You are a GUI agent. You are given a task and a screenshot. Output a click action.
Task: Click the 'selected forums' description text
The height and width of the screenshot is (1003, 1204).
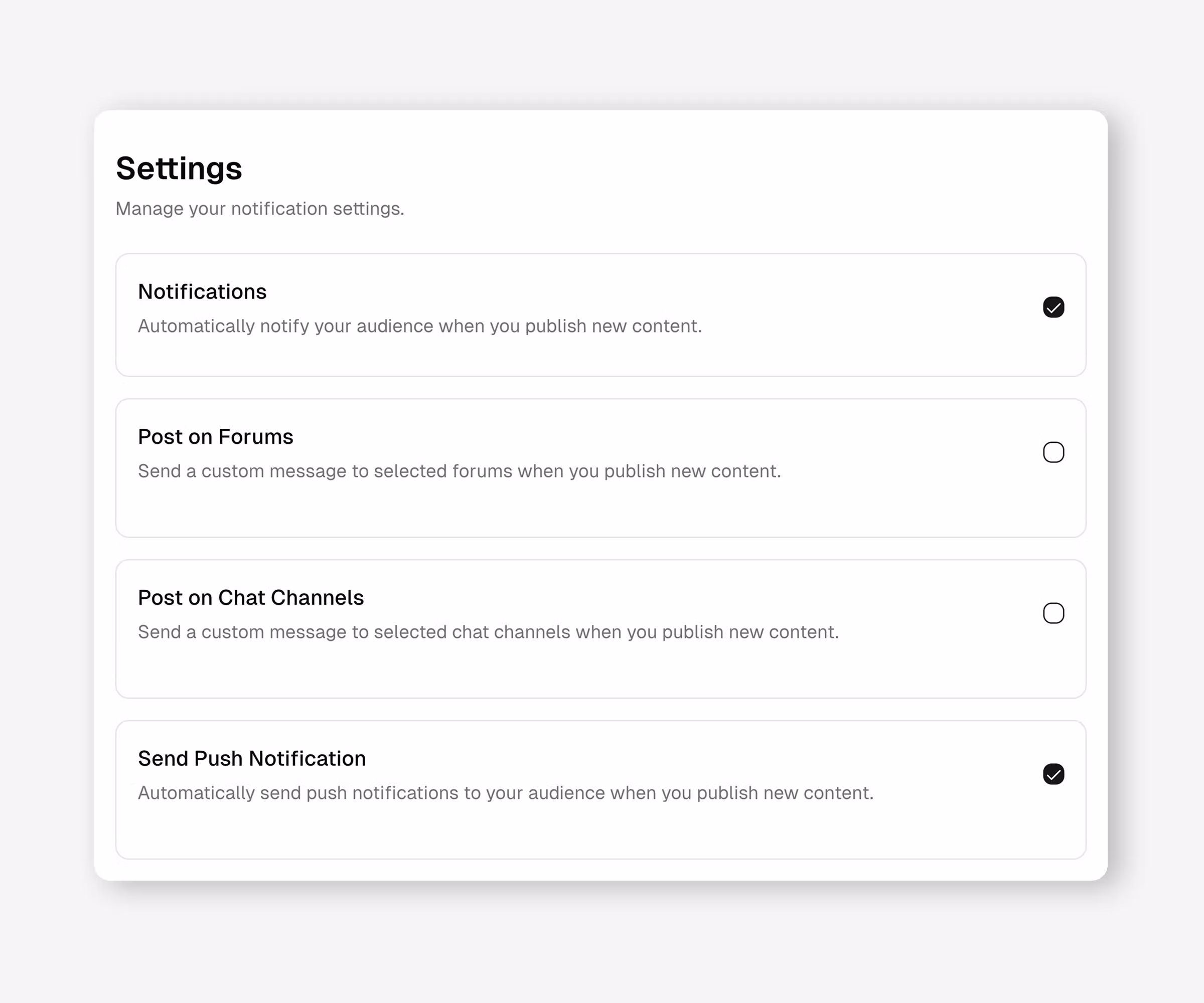(x=459, y=471)
